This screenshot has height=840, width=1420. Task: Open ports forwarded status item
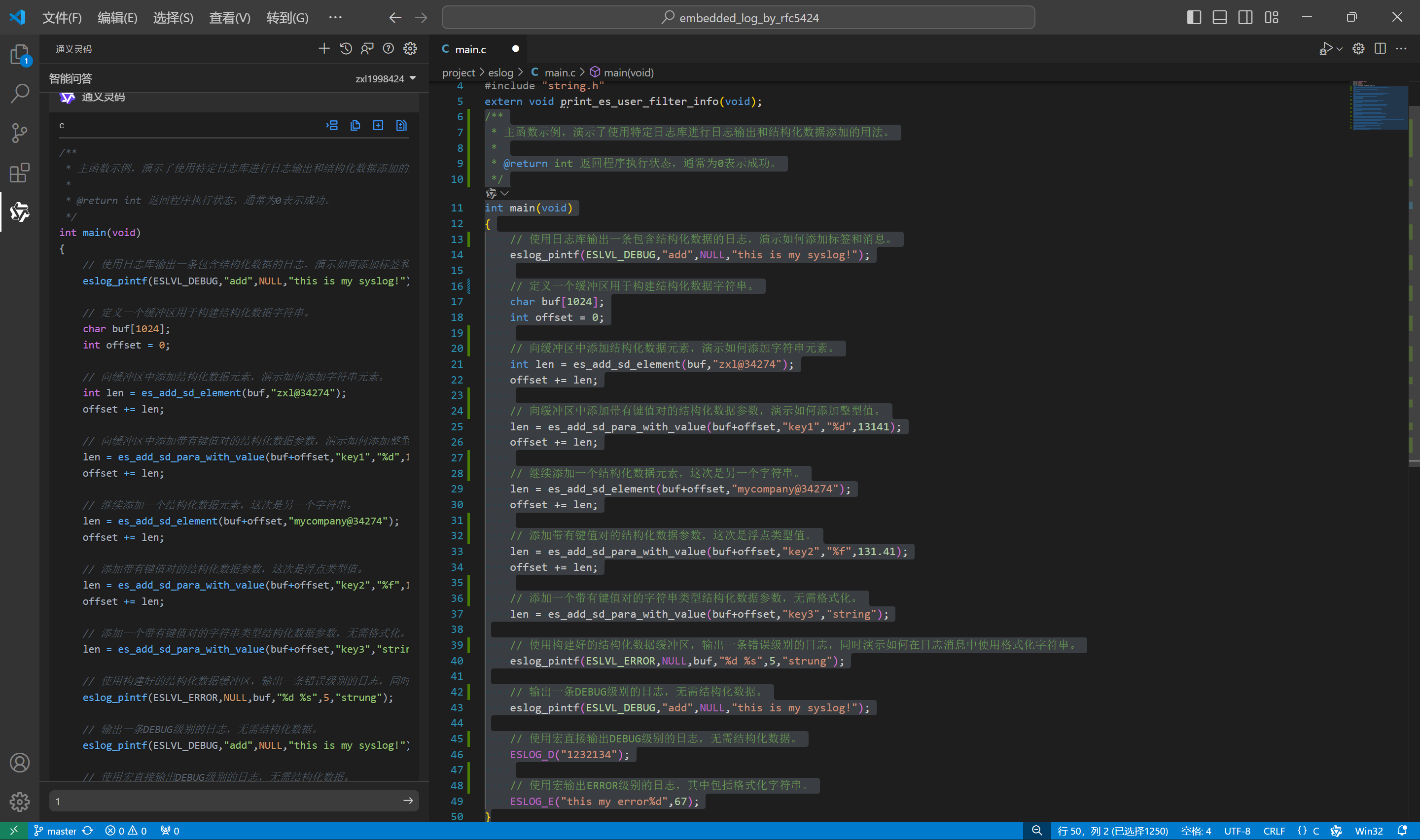coord(170,830)
